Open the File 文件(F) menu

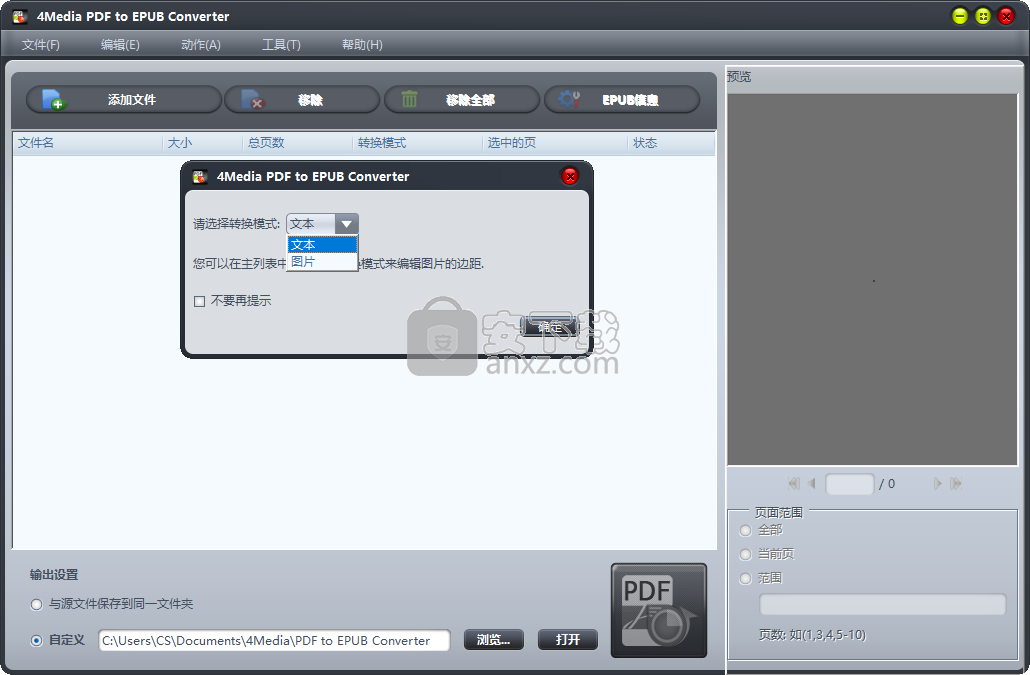(41, 45)
